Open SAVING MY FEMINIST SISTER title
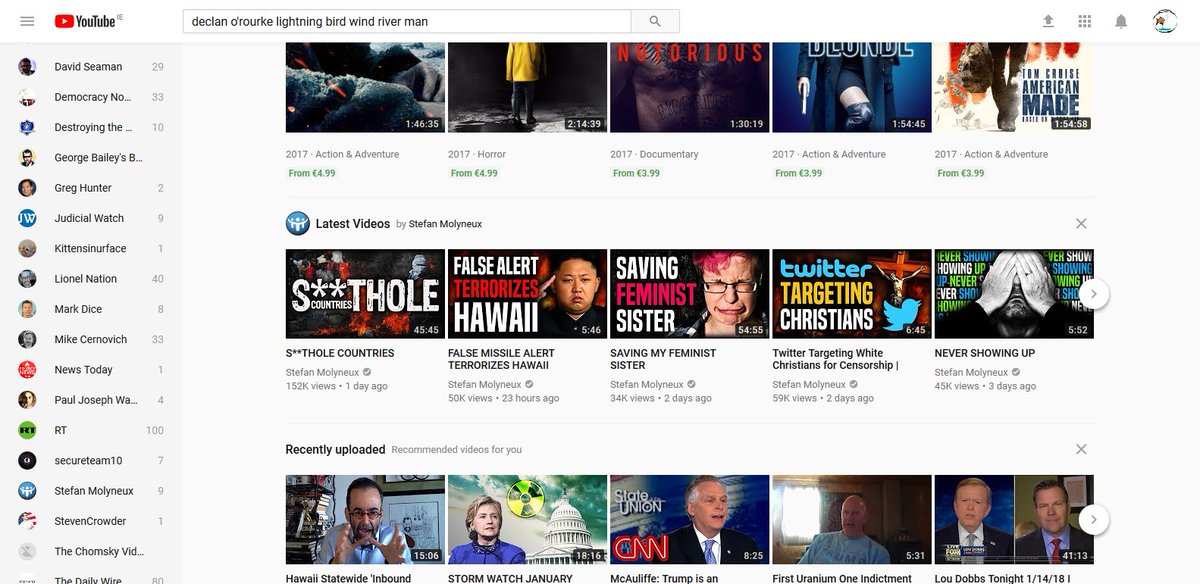Viewport: 1200px width, 584px height. pyautogui.click(x=663, y=359)
